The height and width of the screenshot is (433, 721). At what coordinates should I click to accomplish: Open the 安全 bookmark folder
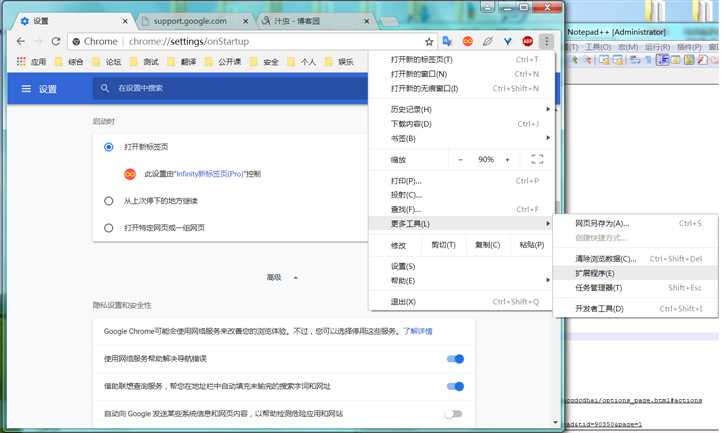[x=264, y=62]
